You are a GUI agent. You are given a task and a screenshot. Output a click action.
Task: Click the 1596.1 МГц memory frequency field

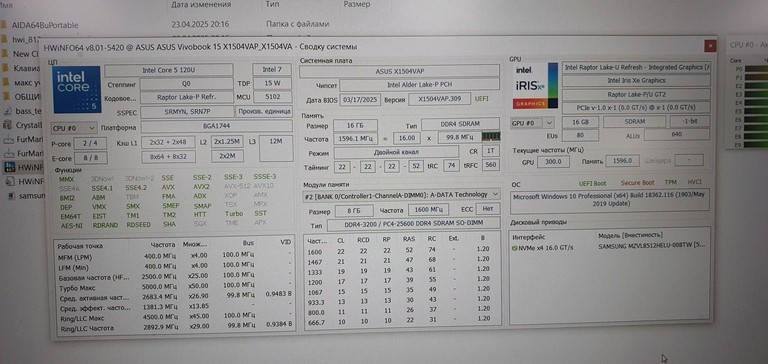pos(355,139)
